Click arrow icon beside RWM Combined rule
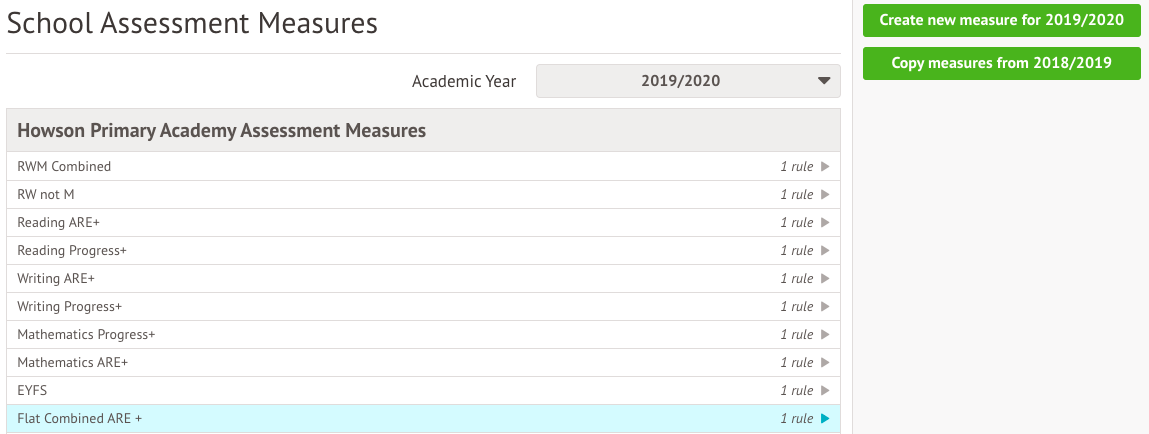 [825, 167]
